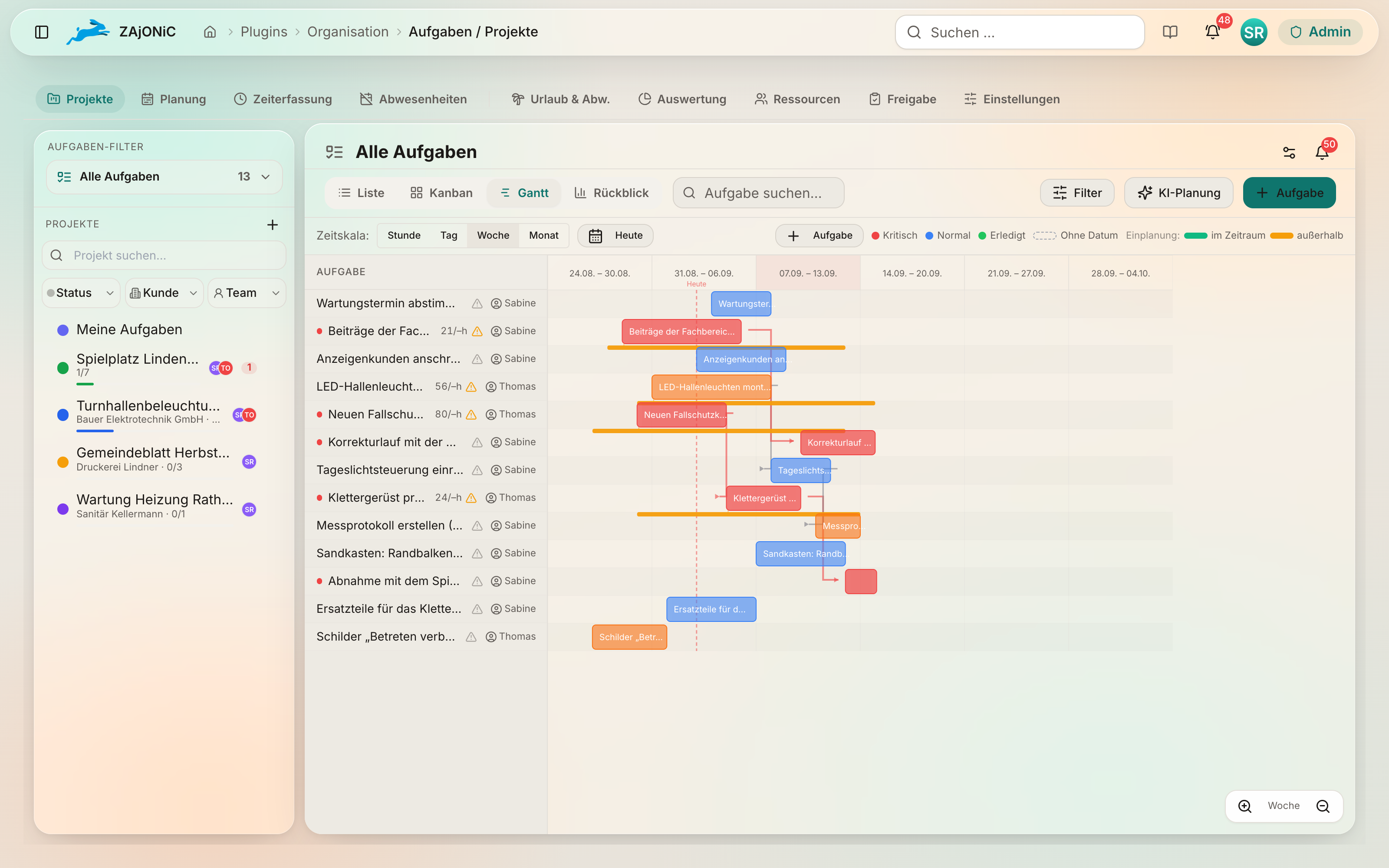Set time scale to Monat
Viewport: 1389px width, 868px height.
click(543, 235)
